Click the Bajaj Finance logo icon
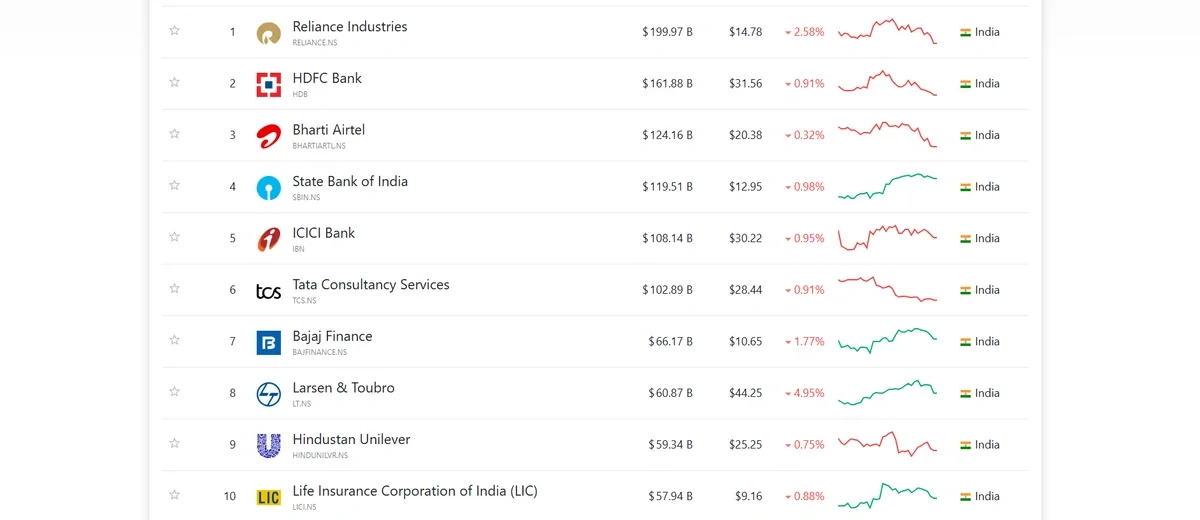The width and height of the screenshot is (1200, 520). [x=268, y=343]
